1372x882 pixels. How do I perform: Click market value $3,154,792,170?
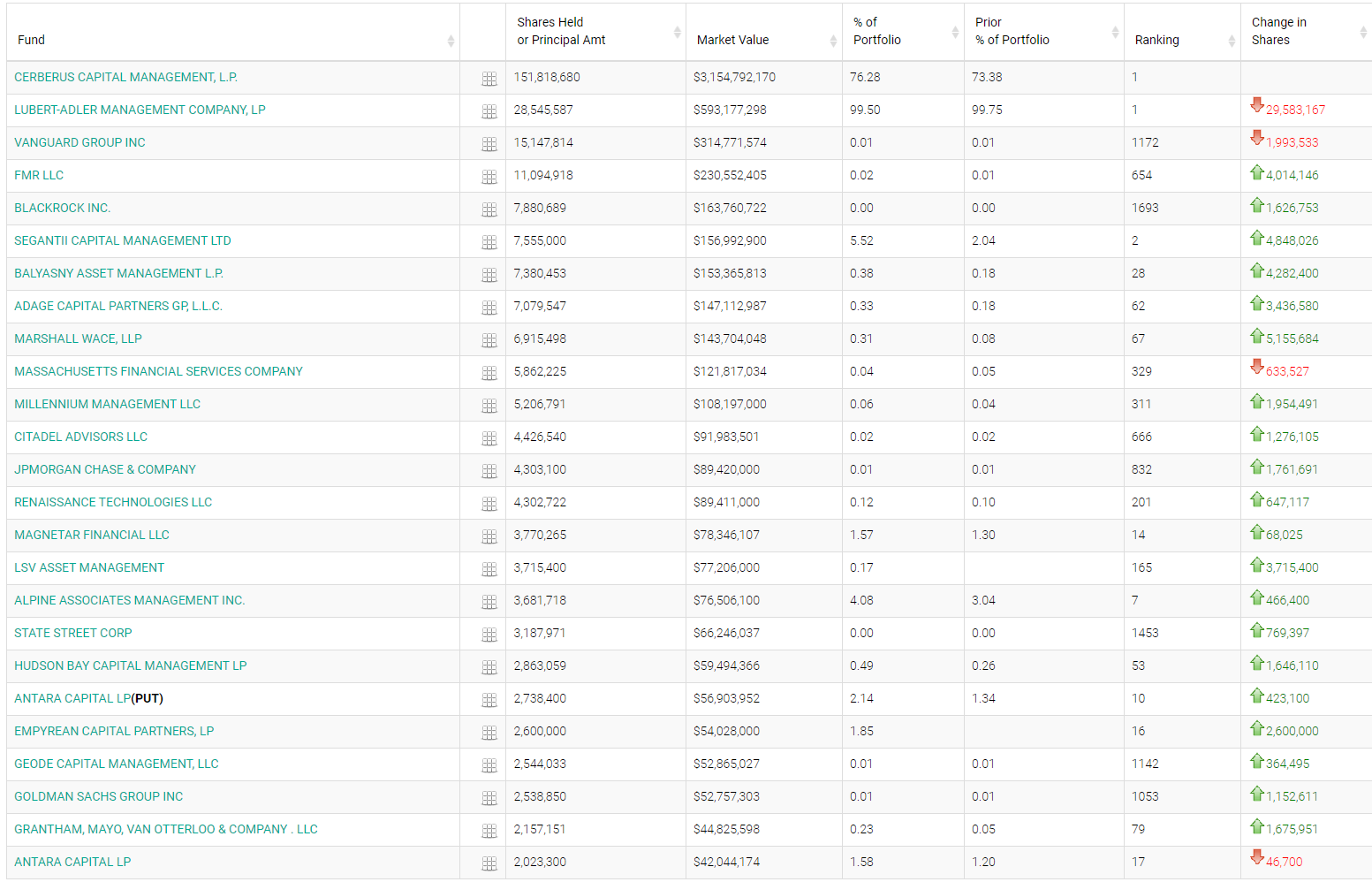pos(734,77)
